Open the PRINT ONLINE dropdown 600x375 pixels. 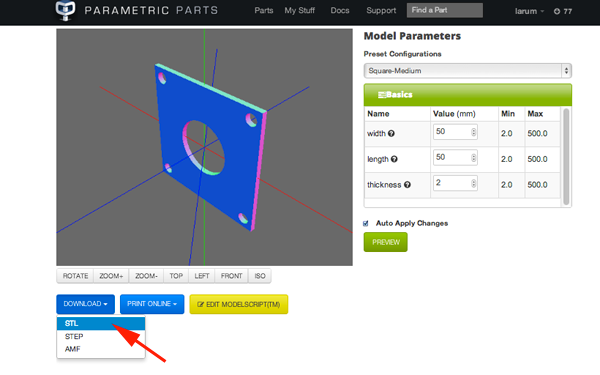[152, 304]
